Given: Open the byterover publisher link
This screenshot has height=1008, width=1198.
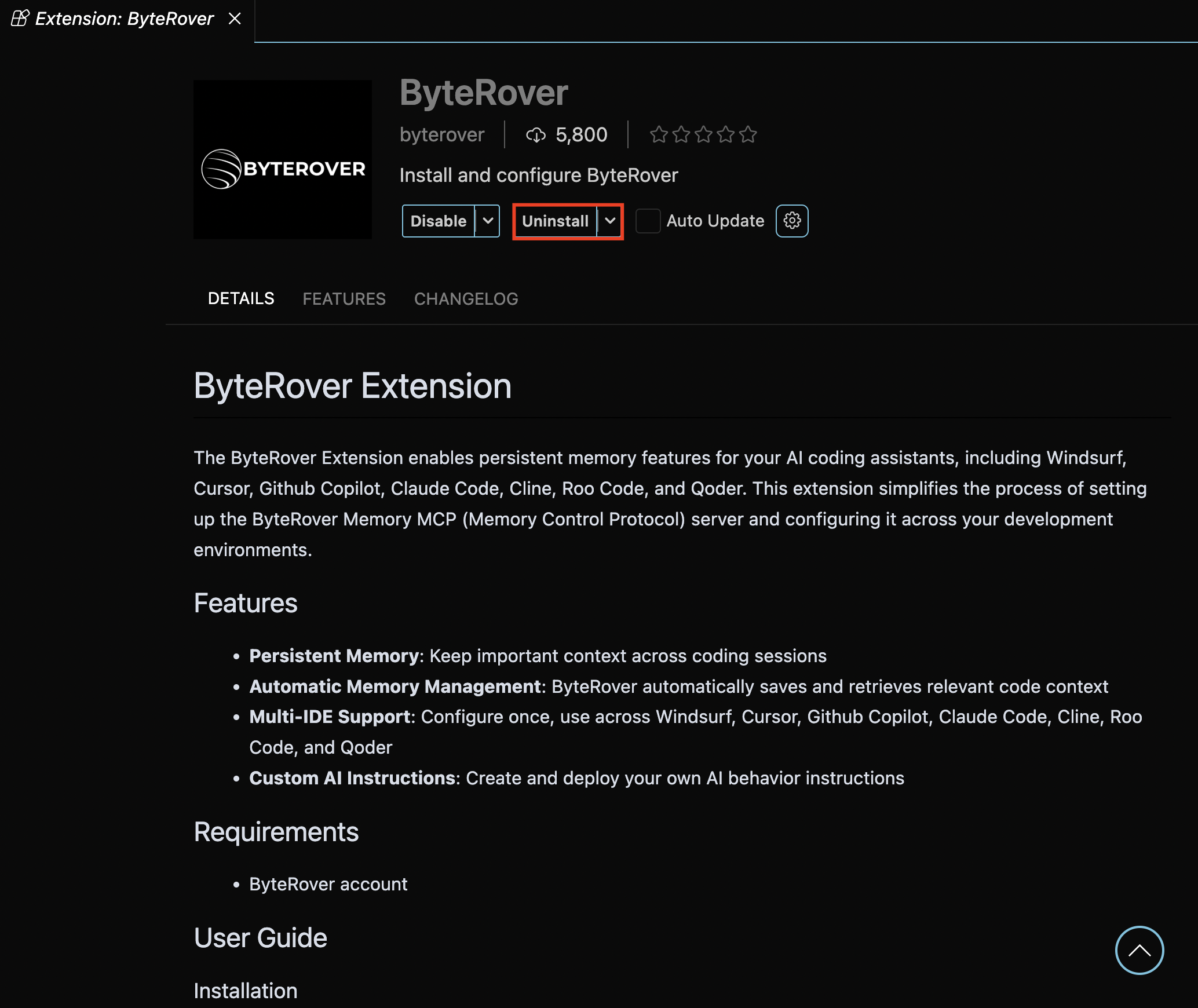Looking at the screenshot, I should click(441, 134).
